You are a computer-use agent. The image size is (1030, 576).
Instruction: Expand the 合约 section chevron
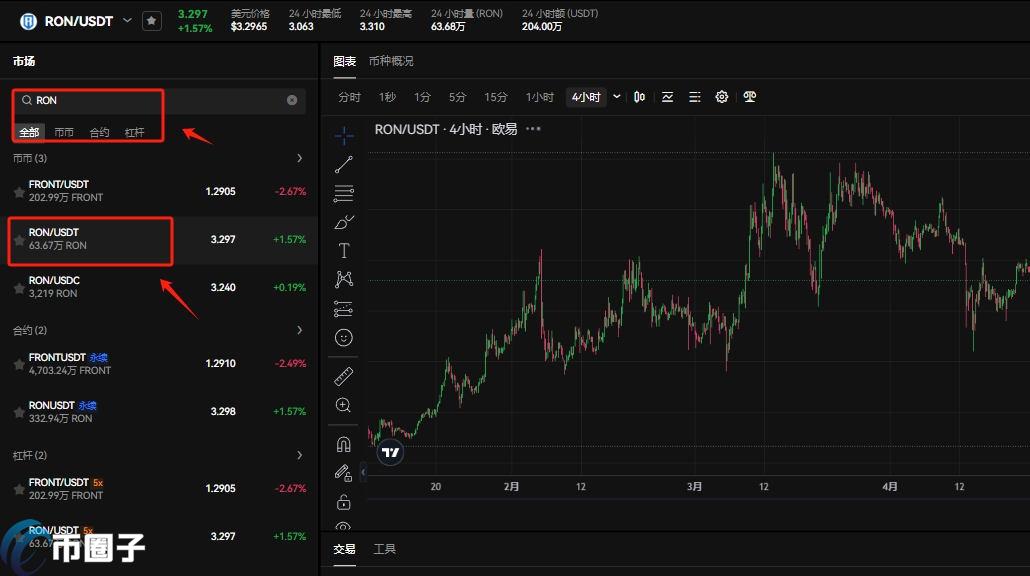pyautogui.click(x=300, y=330)
